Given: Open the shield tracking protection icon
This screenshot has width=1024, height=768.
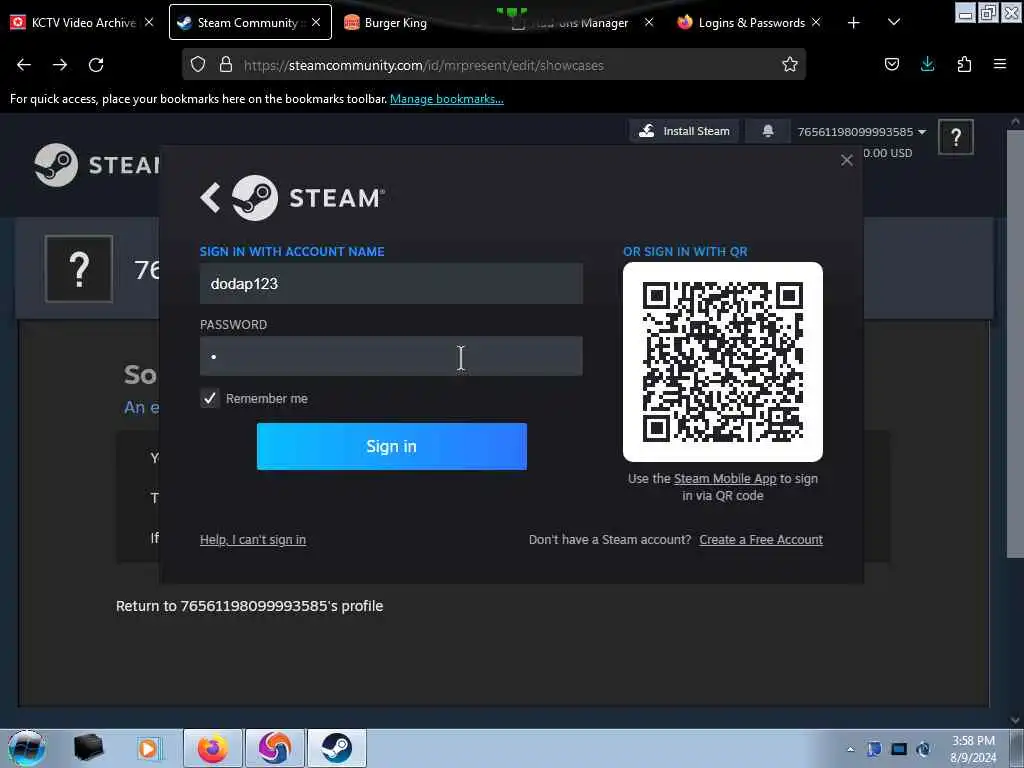Looking at the screenshot, I should pos(198,64).
